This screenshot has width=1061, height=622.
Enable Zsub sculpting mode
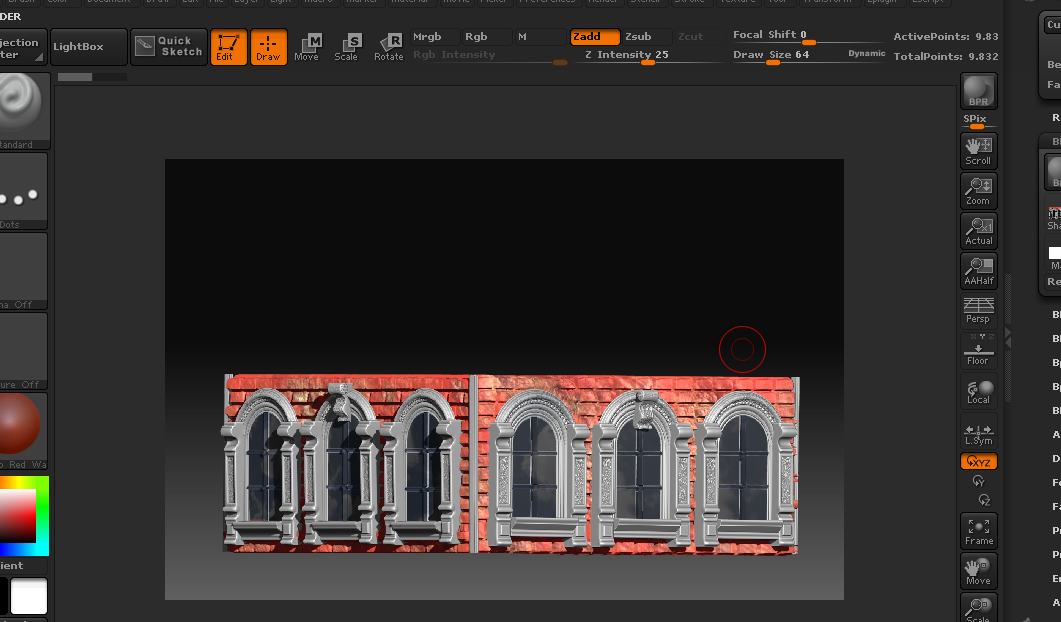point(638,37)
